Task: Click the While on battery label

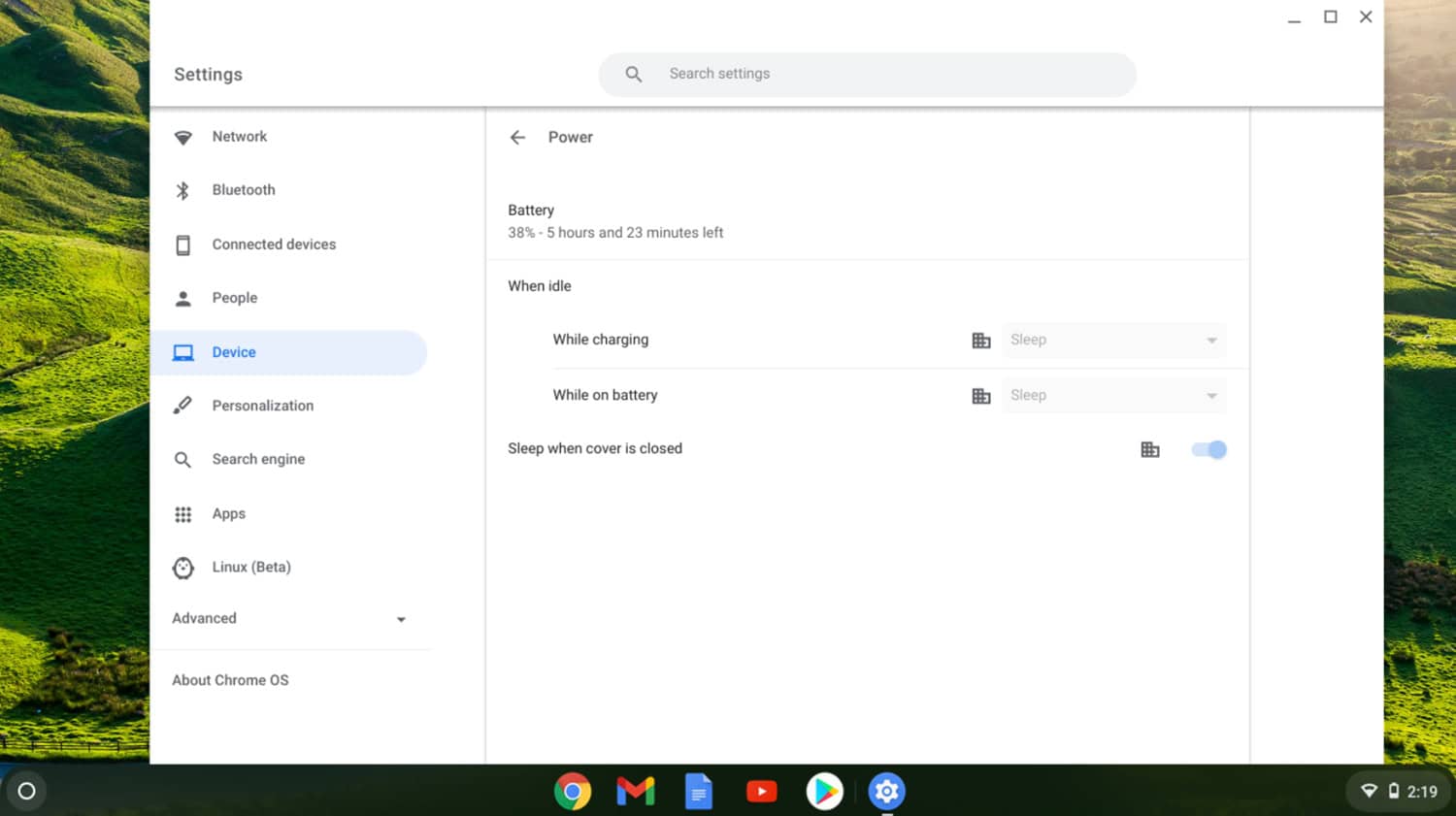Action: point(605,395)
